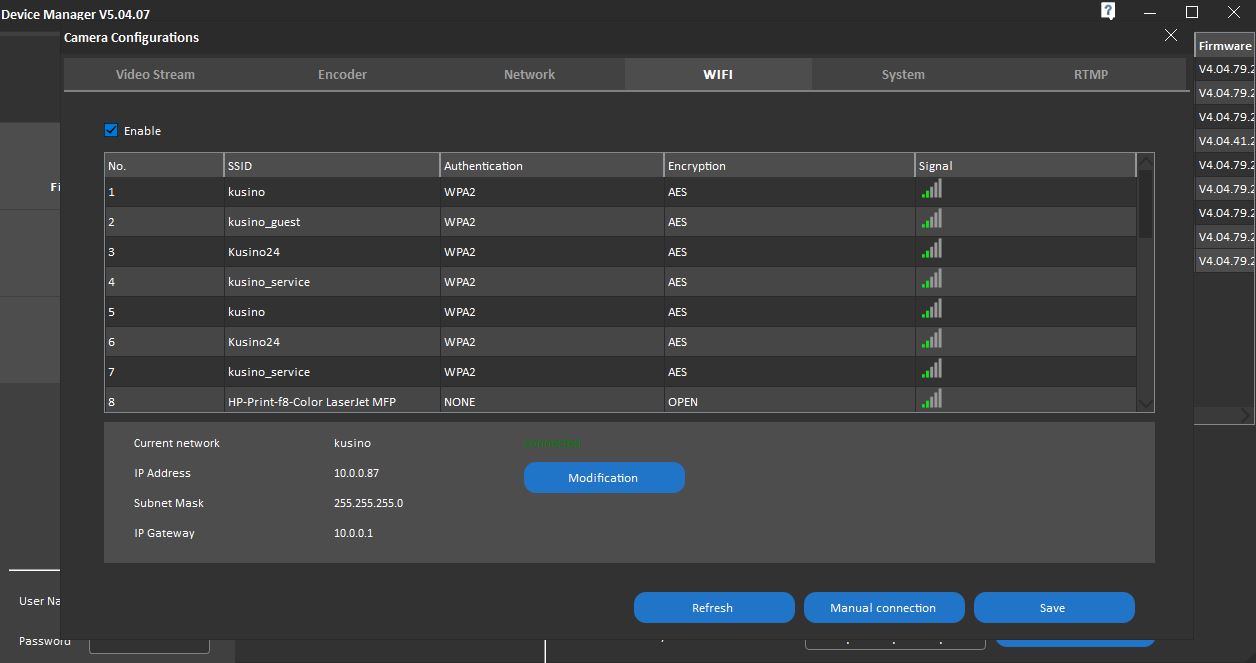Image resolution: width=1256 pixels, height=663 pixels.
Task: Switch to the Video Stream tab
Action: point(155,74)
